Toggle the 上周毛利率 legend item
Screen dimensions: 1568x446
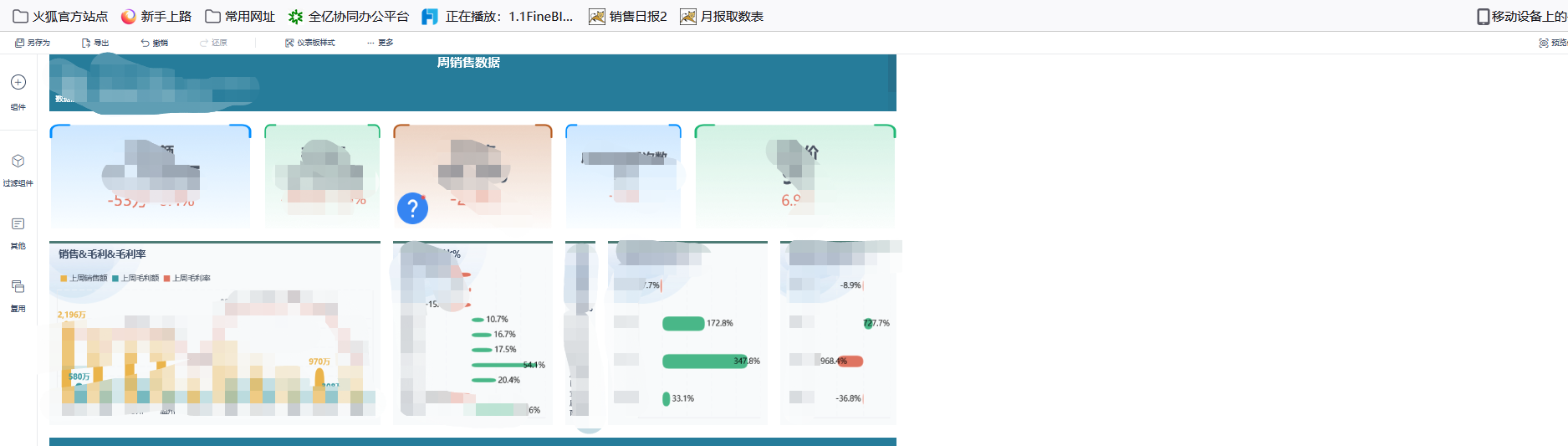[x=187, y=278]
